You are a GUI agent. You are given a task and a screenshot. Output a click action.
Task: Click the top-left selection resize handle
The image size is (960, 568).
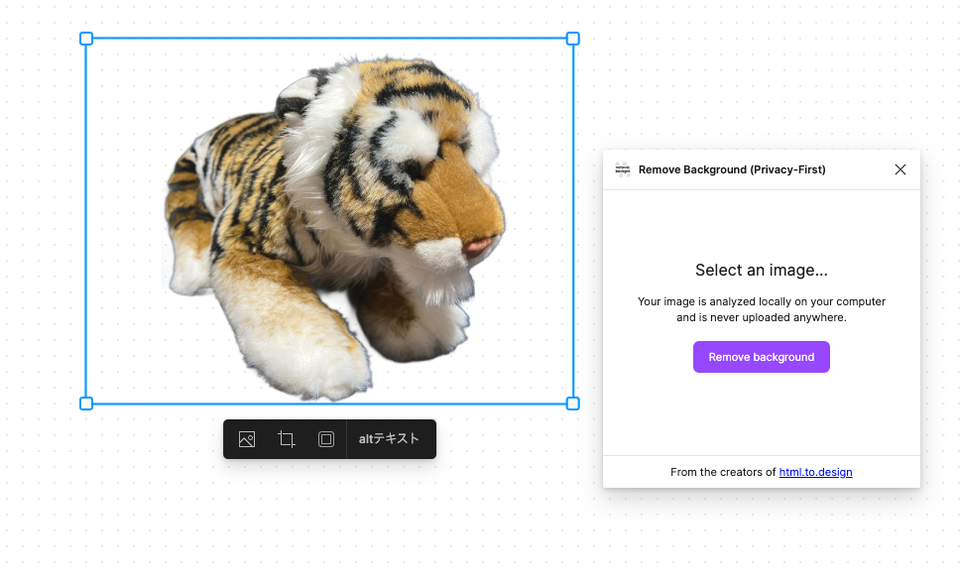[86, 39]
